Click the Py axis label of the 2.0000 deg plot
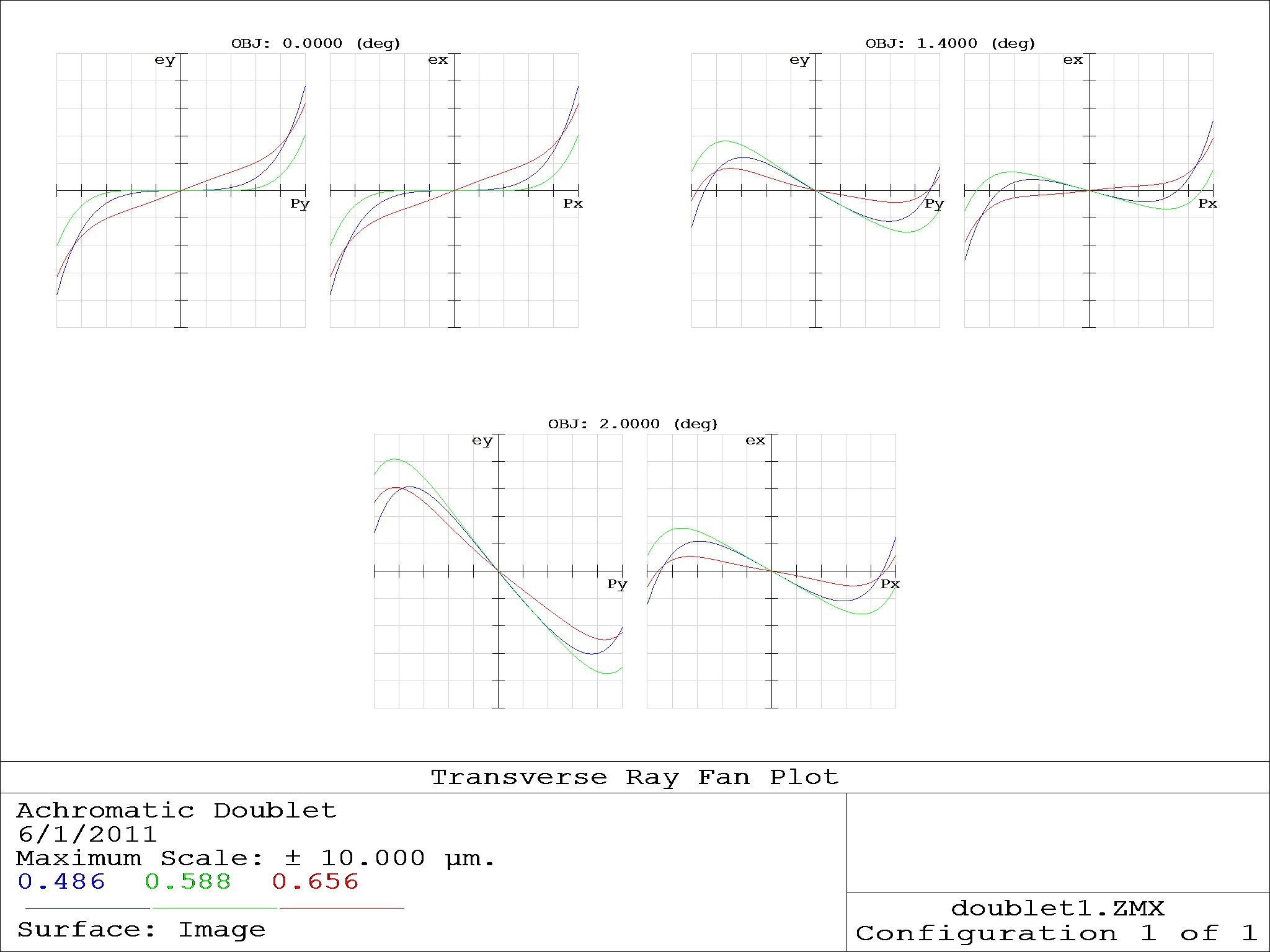The width and height of the screenshot is (1270, 952). click(616, 584)
